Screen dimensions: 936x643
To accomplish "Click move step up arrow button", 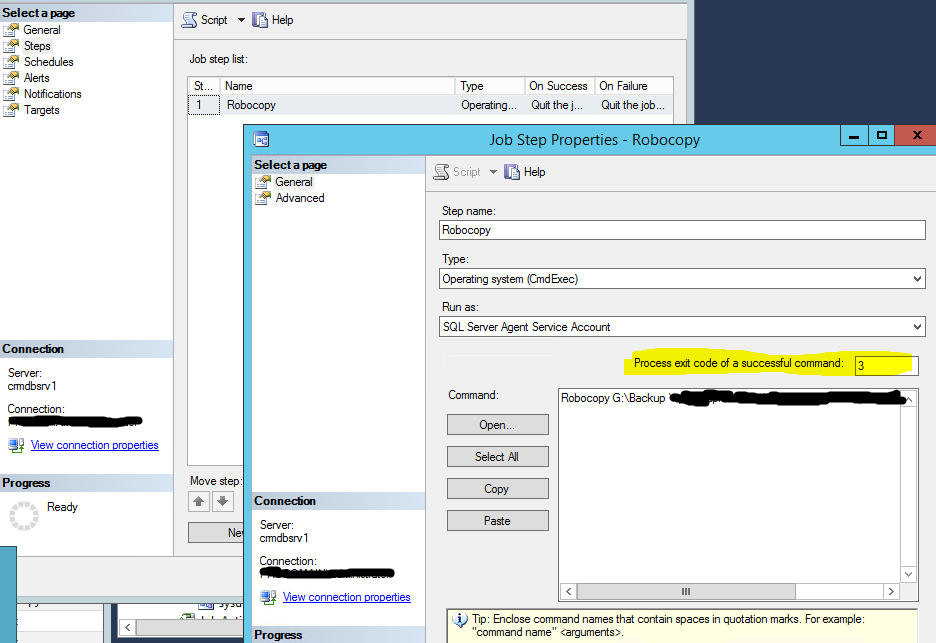I will pos(198,501).
